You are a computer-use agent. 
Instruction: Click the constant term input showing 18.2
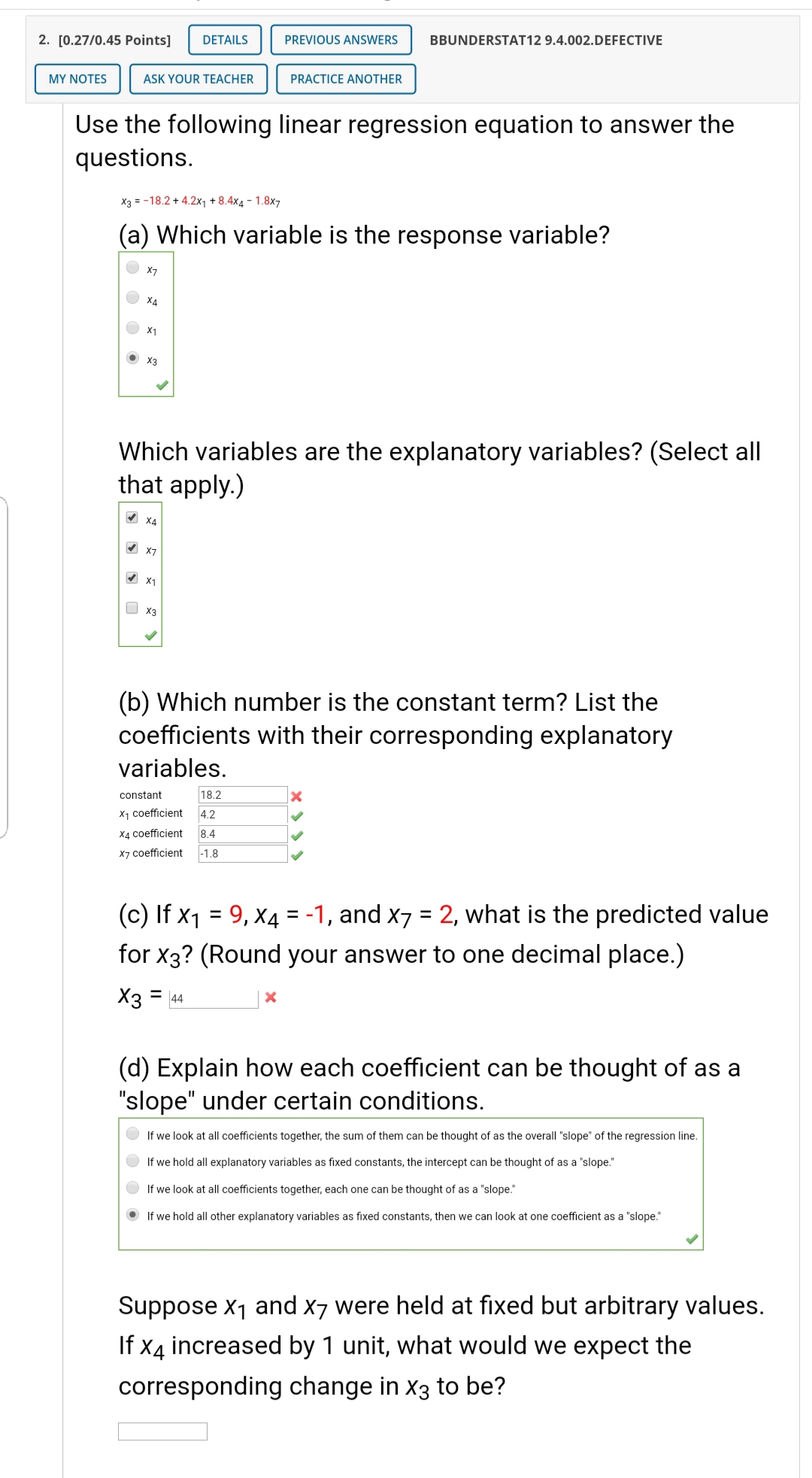click(241, 794)
